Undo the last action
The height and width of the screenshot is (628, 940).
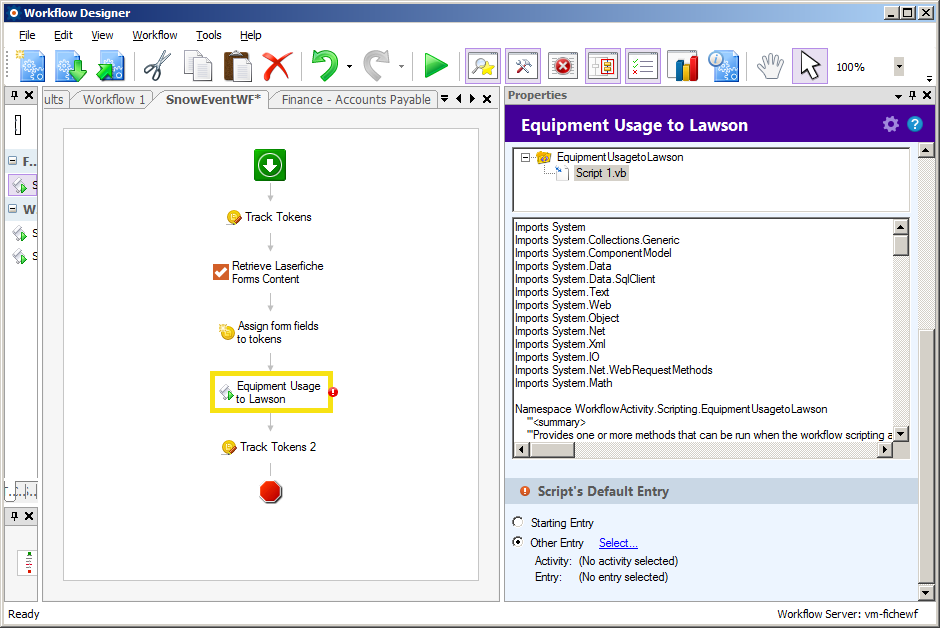[x=326, y=65]
